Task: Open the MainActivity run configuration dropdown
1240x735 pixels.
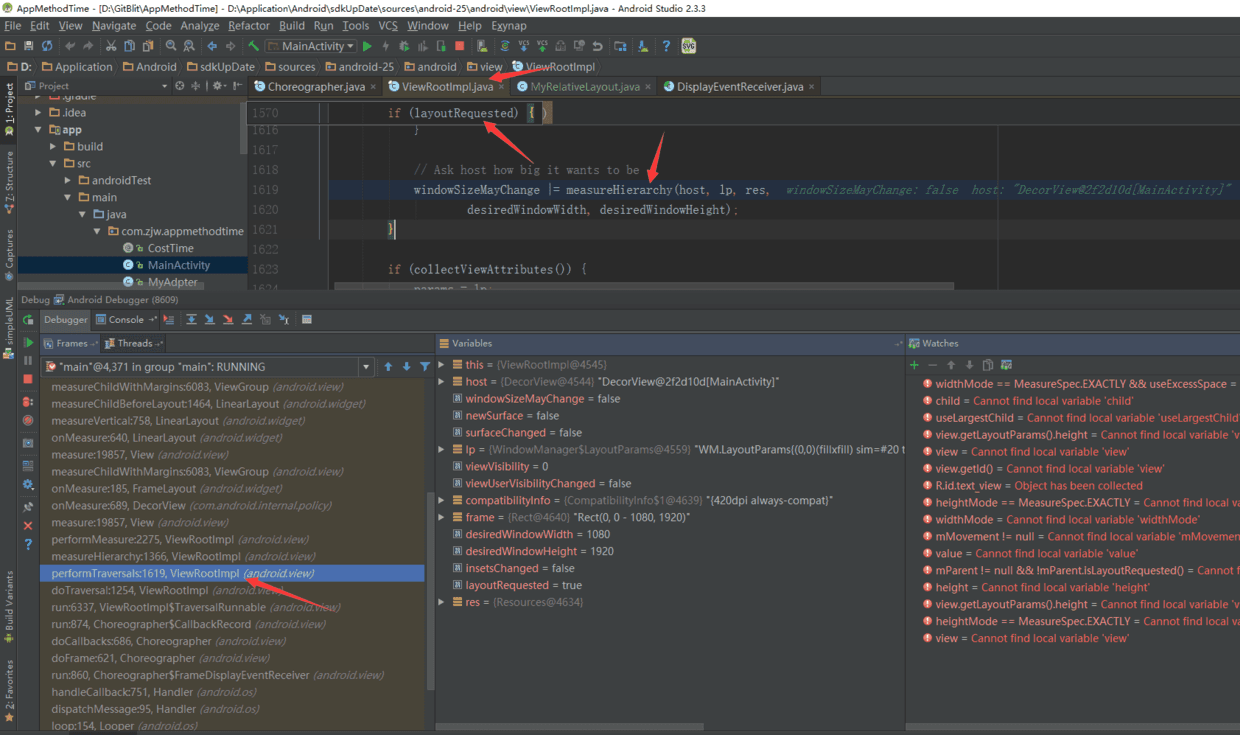Action: tap(311, 46)
